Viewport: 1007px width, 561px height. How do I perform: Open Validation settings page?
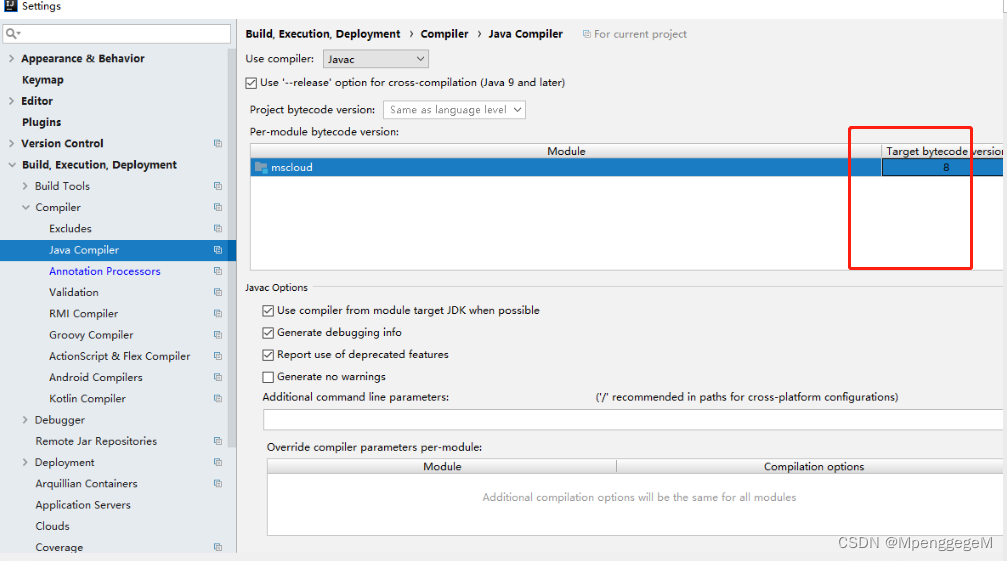pos(74,292)
